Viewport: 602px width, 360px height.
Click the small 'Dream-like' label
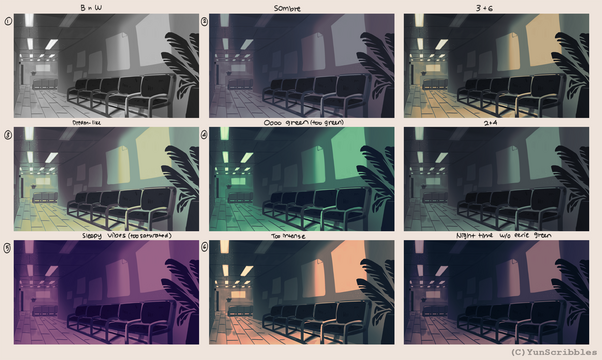(x=87, y=123)
